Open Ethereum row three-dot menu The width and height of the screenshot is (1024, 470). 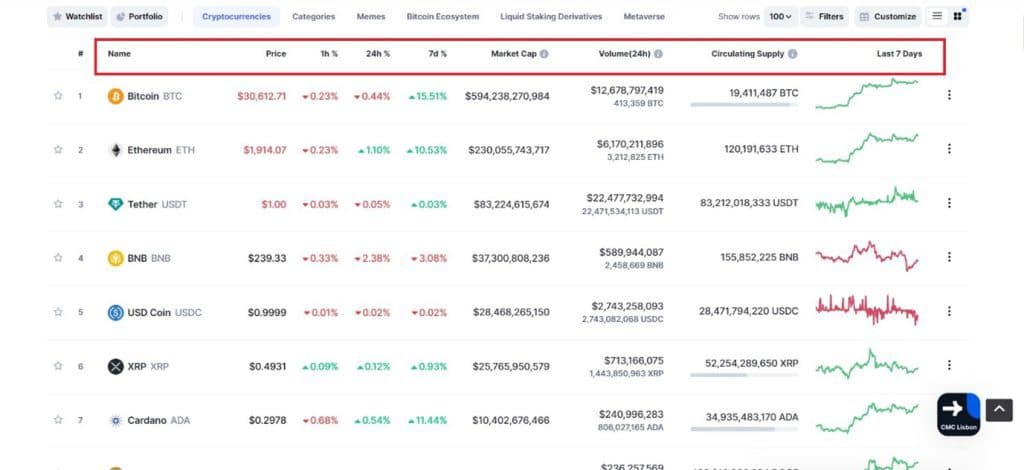[949, 149]
